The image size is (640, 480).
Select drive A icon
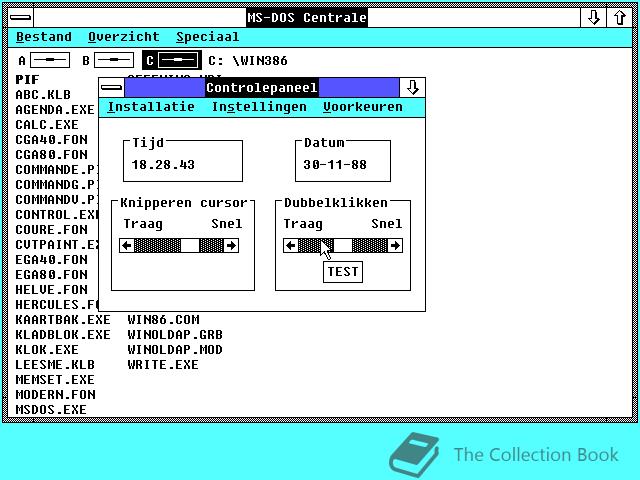(x=50, y=60)
